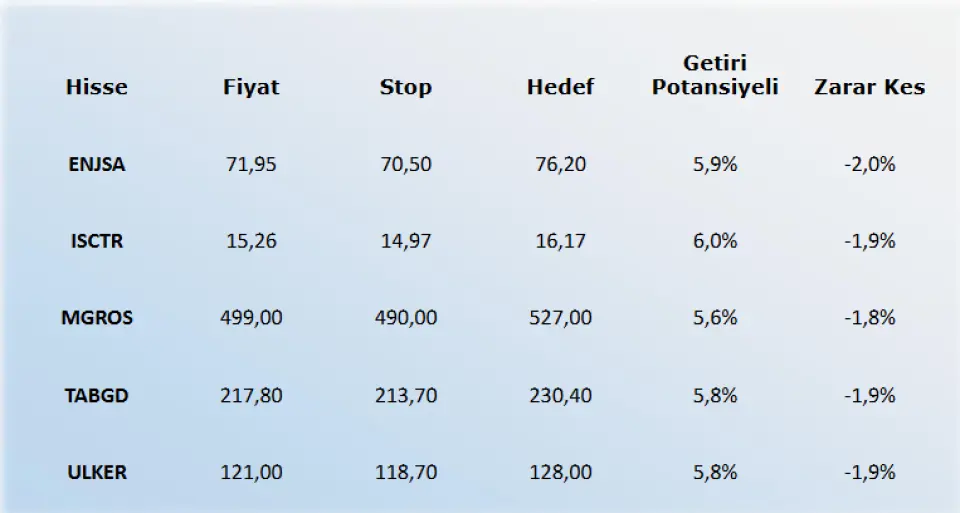Select the TABGD stock label
This screenshot has width=960, height=513.
click(x=97, y=395)
